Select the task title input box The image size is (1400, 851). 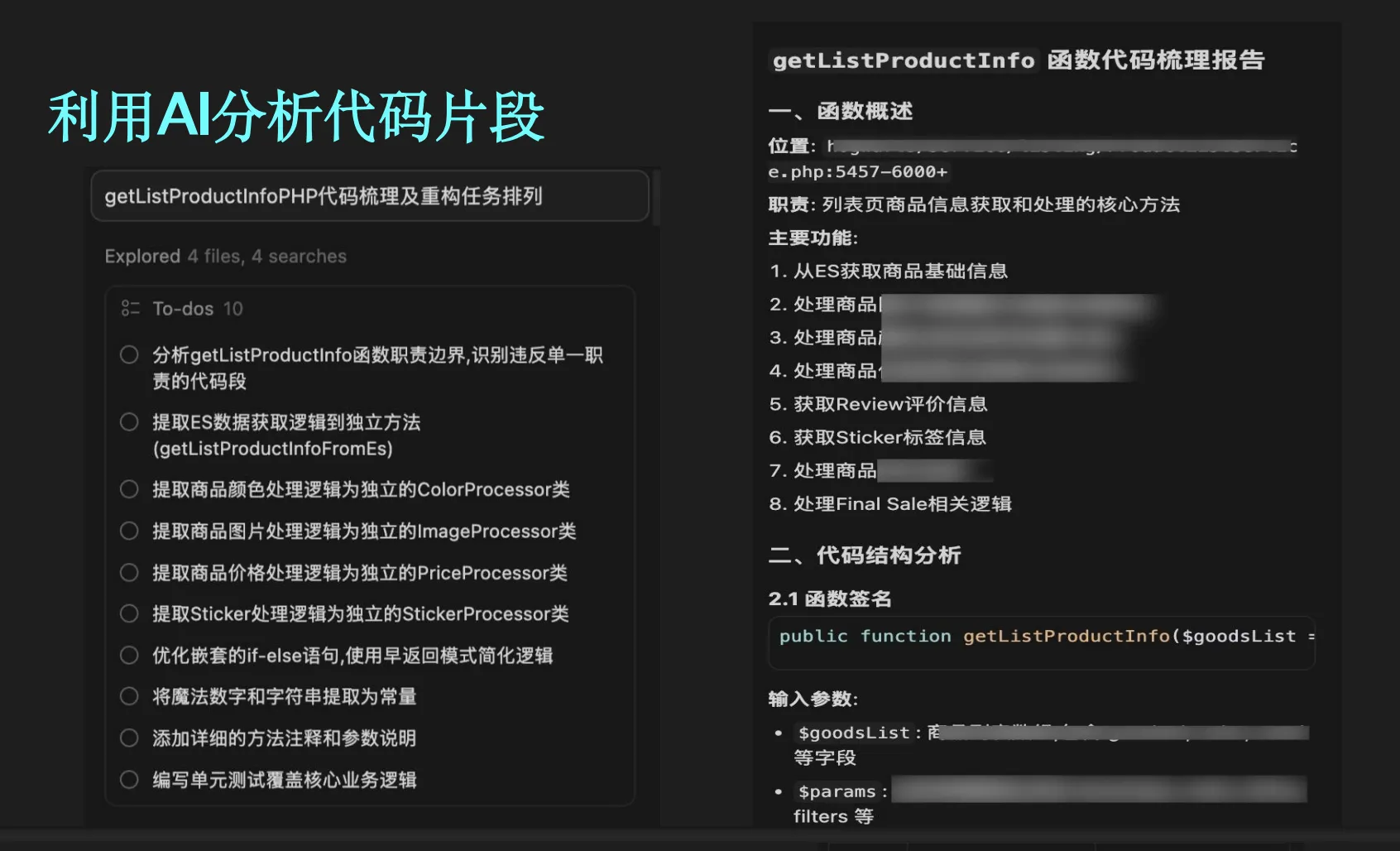point(370,197)
